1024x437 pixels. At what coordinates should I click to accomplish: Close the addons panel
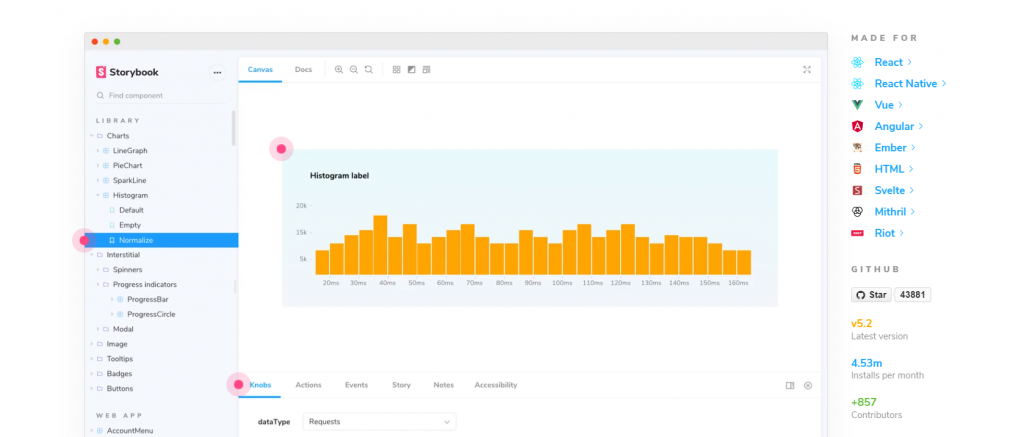(808, 385)
